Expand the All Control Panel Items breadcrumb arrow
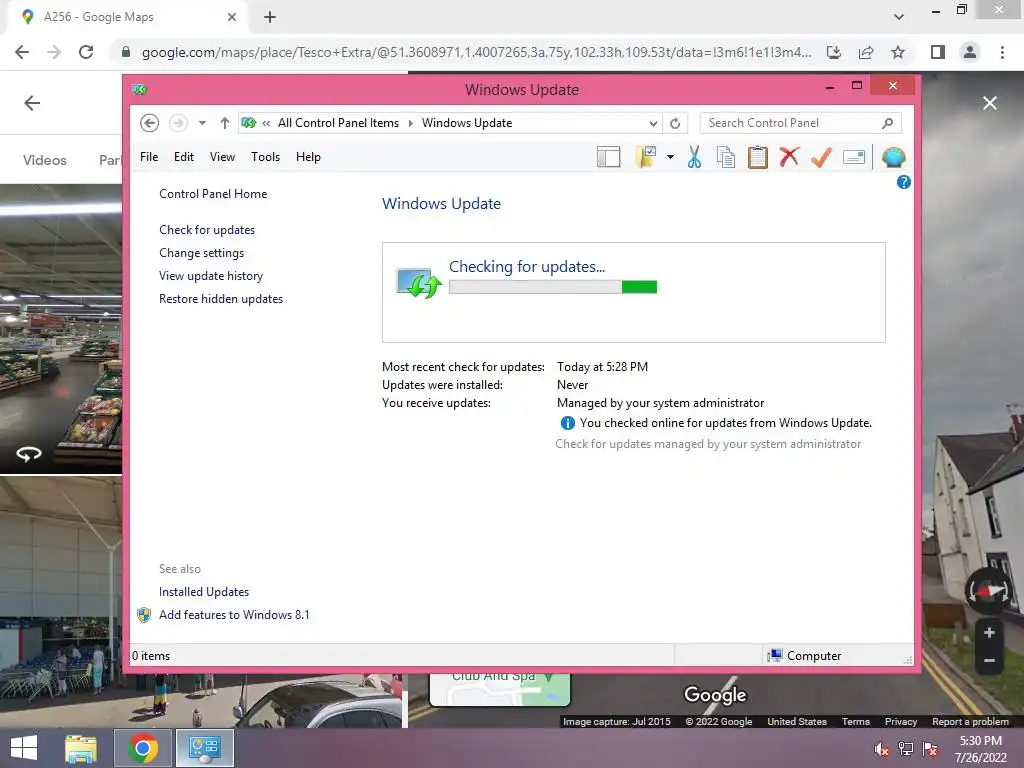1024x768 pixels. [411, 123]
